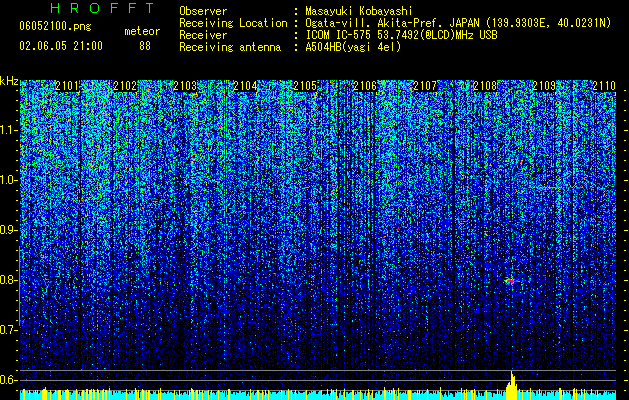Click the 2103 time marker
This screenshot has width=629, height=400.
185,86
